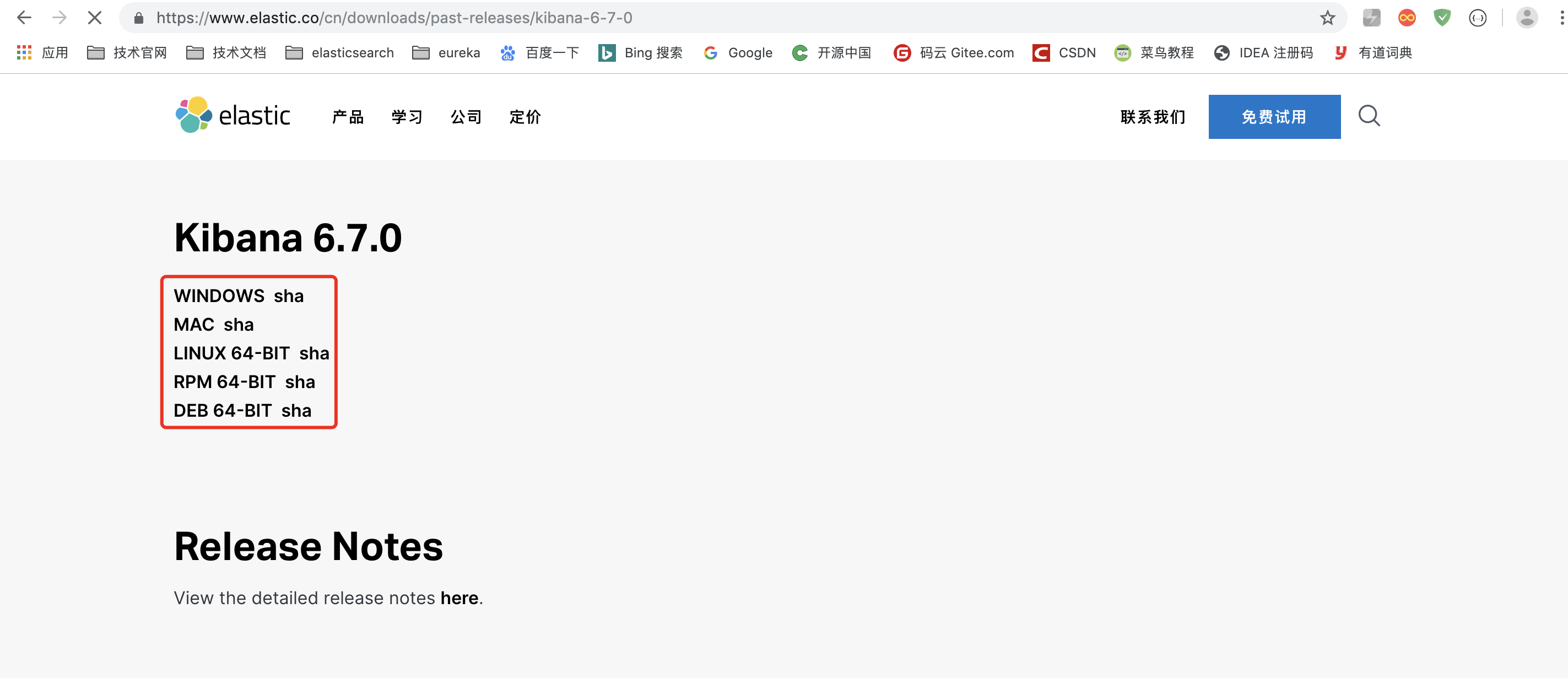Open the 技术文档 bookmark folder
This screenshot has height=678, width=1568.
point(226,53)
